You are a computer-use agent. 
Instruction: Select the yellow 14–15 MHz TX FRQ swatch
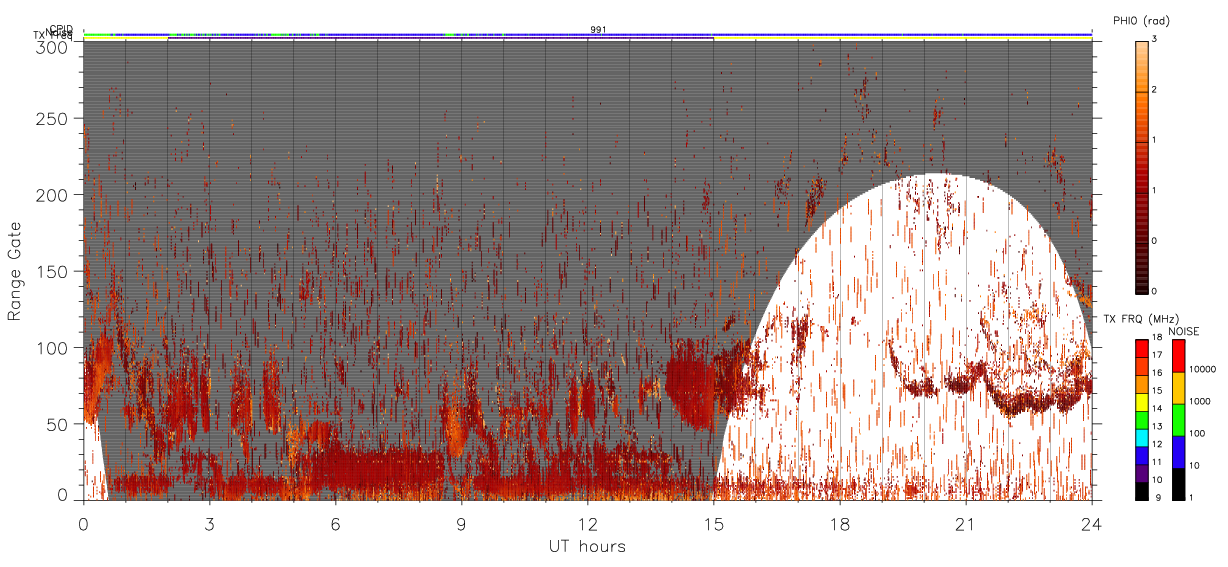click(1141, 401)
